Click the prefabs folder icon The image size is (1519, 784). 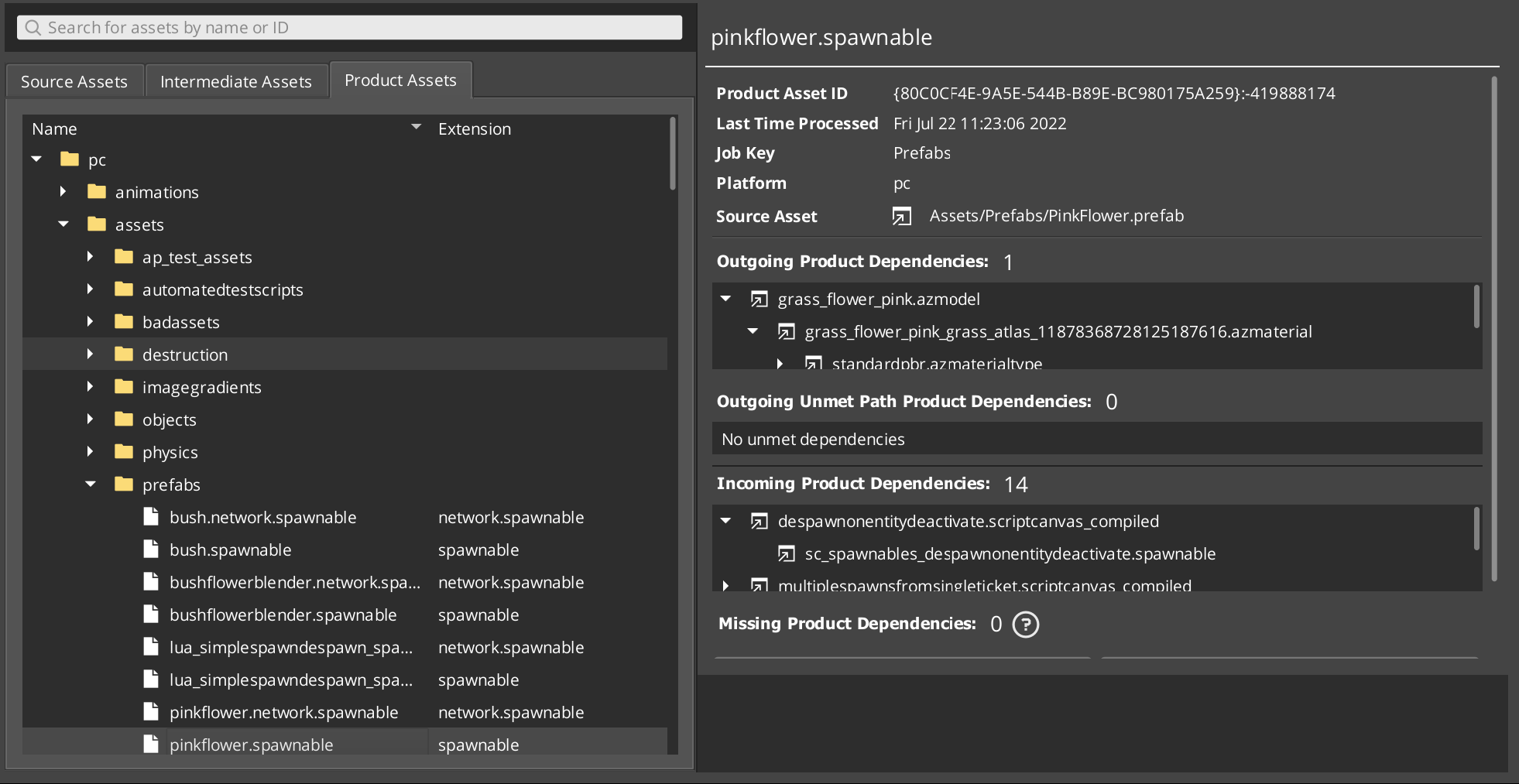coord(124,484)
